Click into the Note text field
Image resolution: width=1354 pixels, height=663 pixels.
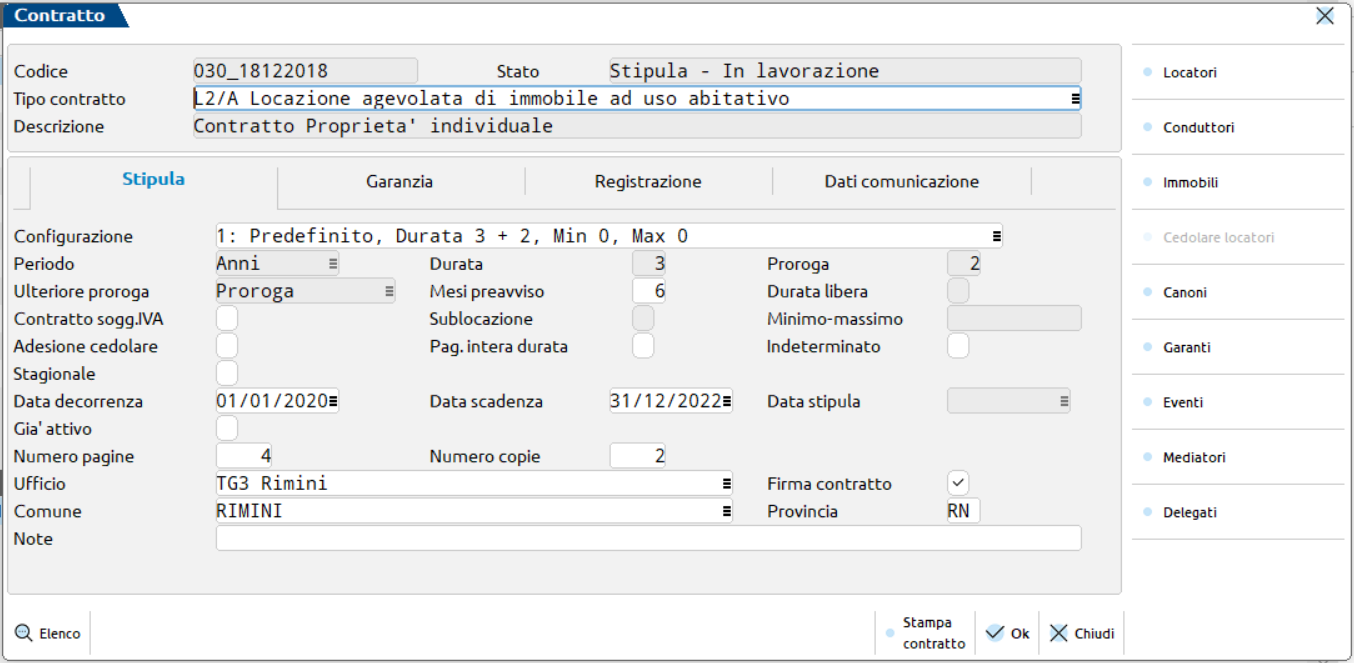tap(648, 539)
